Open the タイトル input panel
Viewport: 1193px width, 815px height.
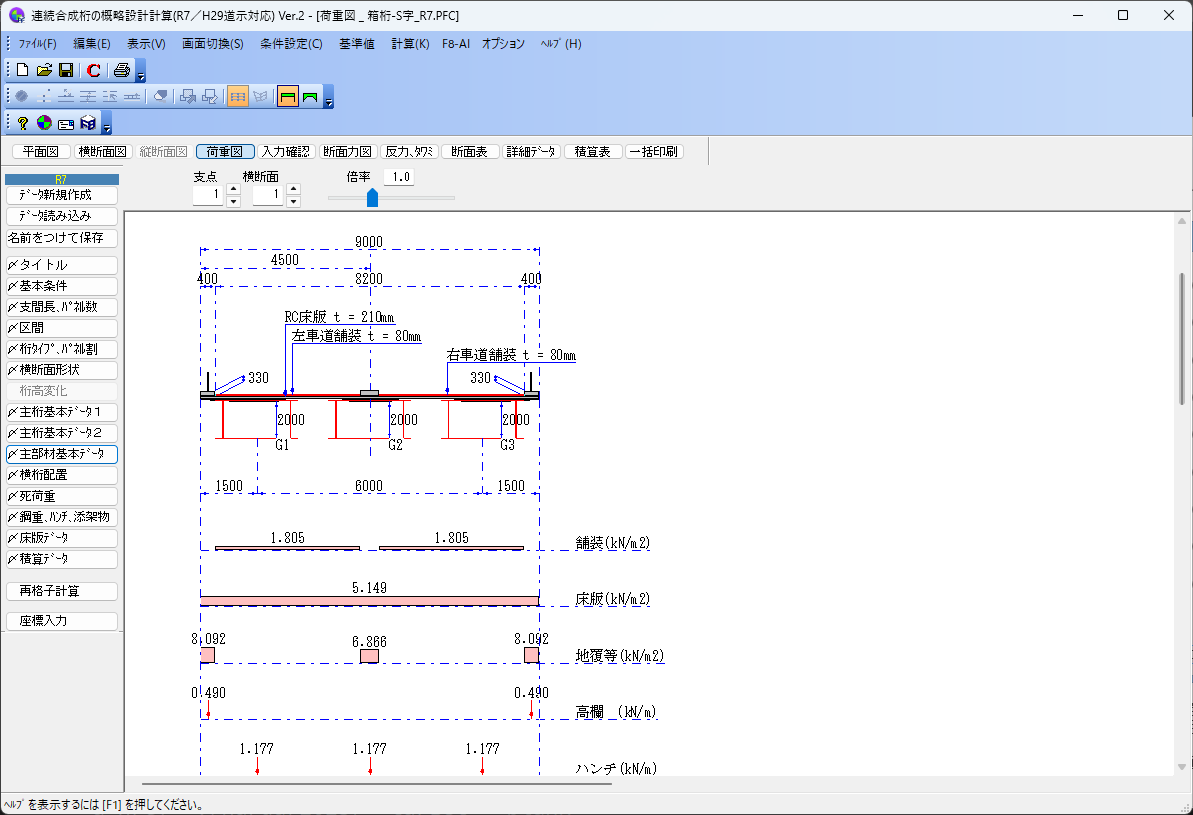coord(62,265)
